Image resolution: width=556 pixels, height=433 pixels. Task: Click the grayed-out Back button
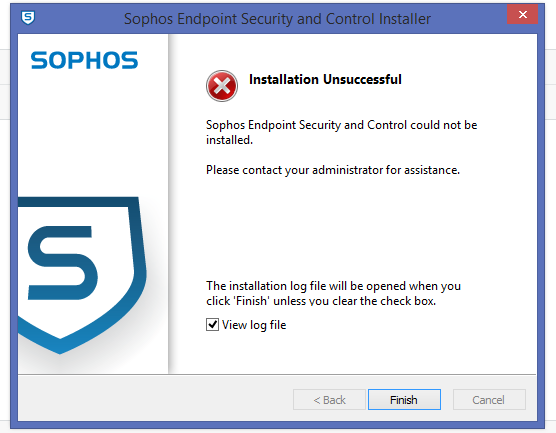point(329,400)
